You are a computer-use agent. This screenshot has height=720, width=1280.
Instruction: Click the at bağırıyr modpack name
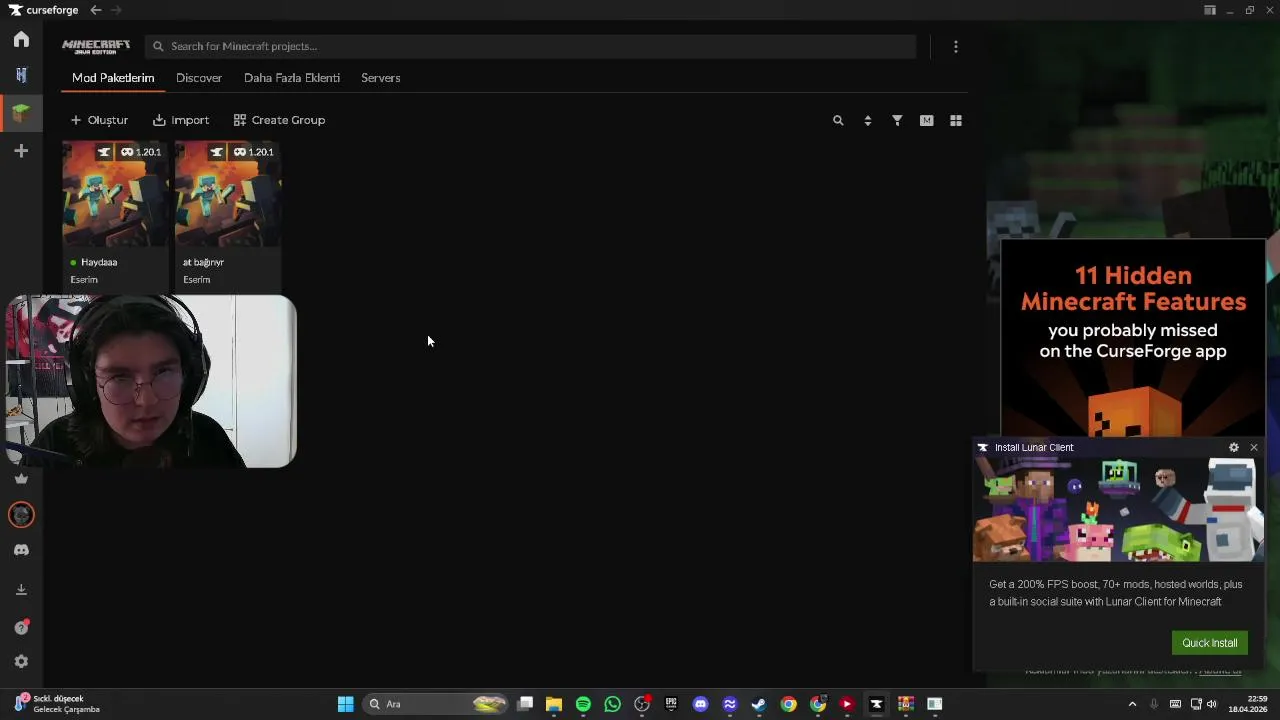pyautogui.click(x=203, y=262)
